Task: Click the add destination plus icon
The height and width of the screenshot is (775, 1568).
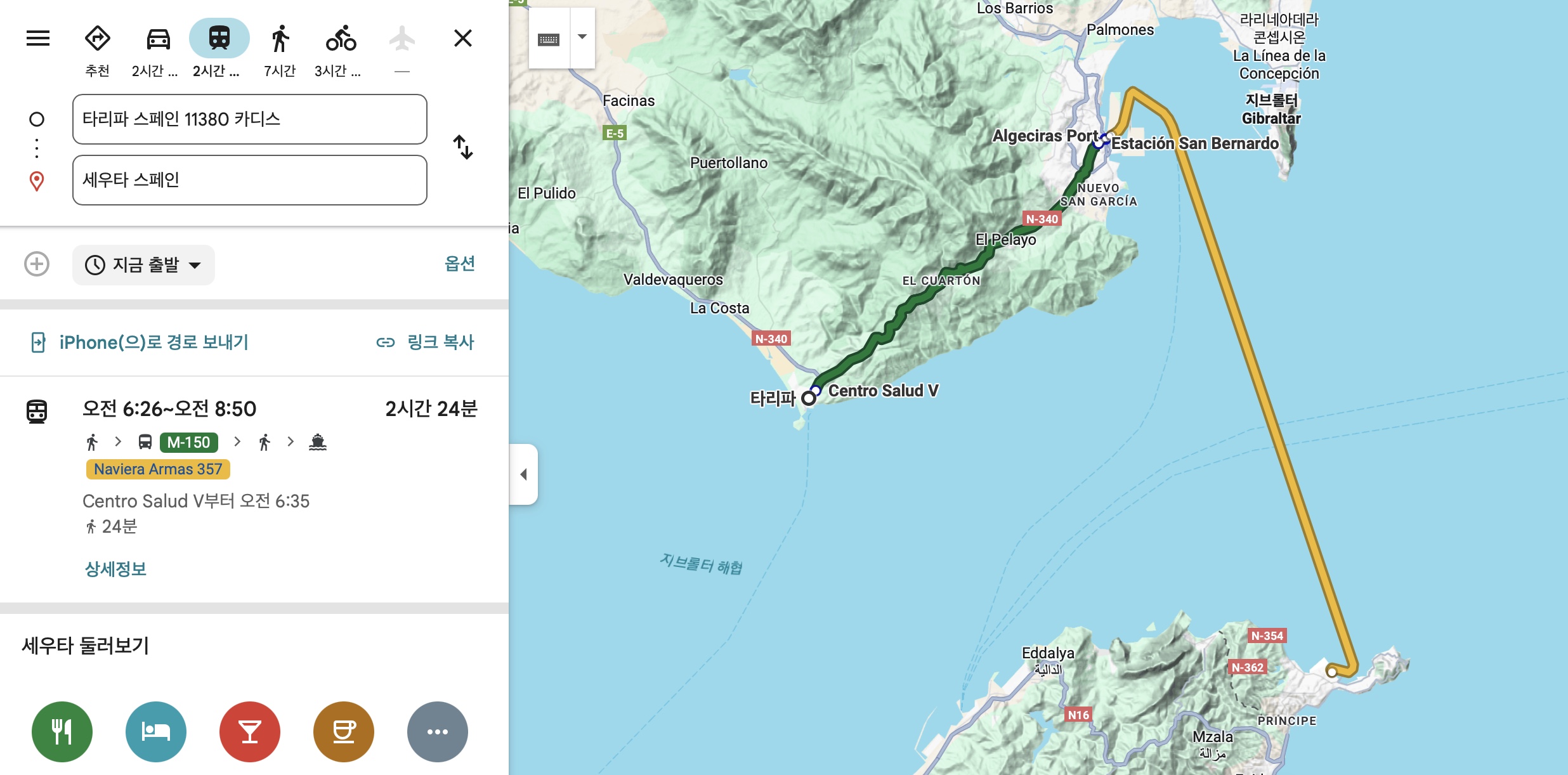Action: click(x=37, y=264)
